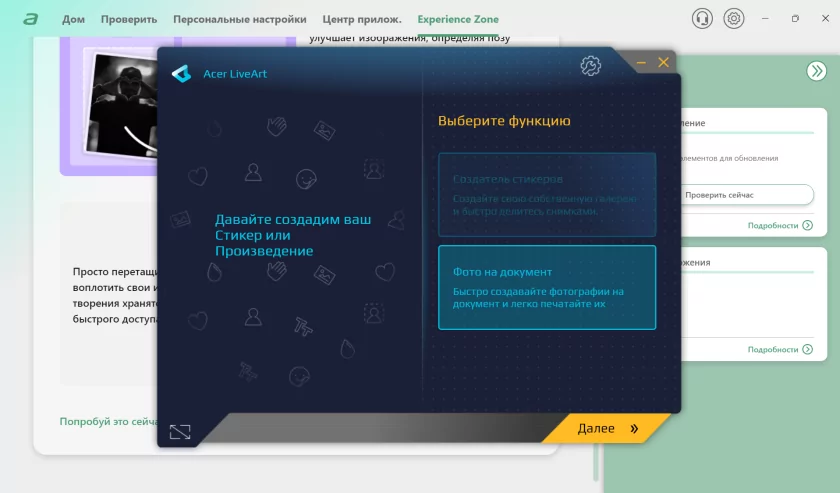Open Персональные настройки tab

pos(239,19)
